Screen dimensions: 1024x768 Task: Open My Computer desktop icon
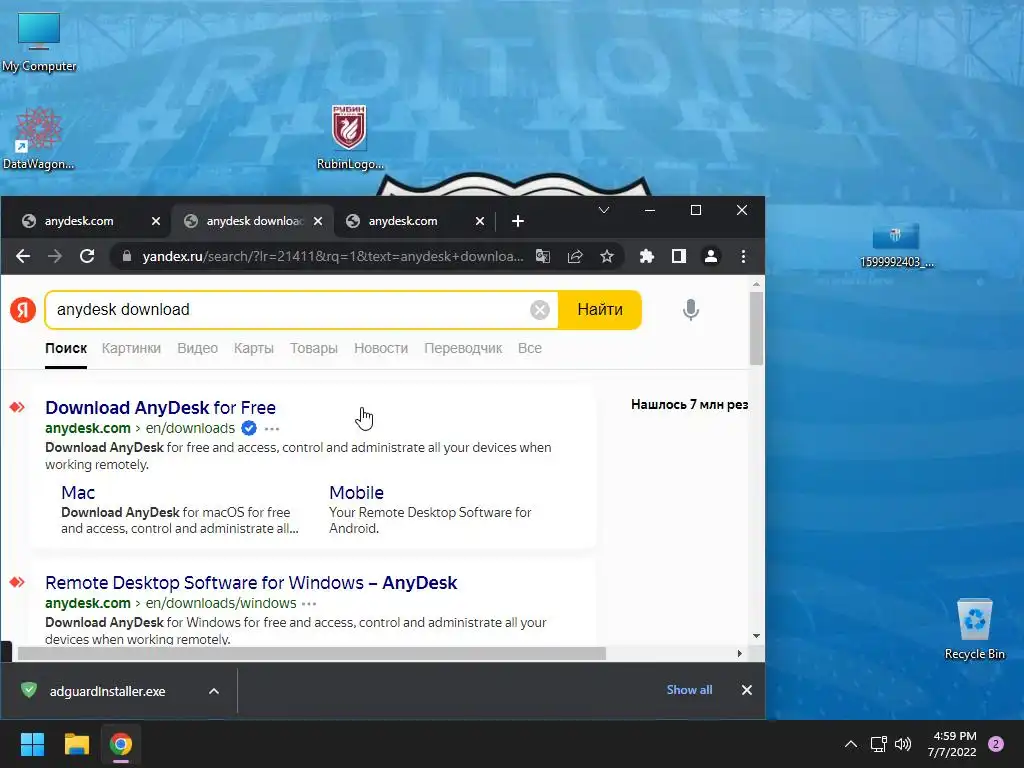coord(39,42)
